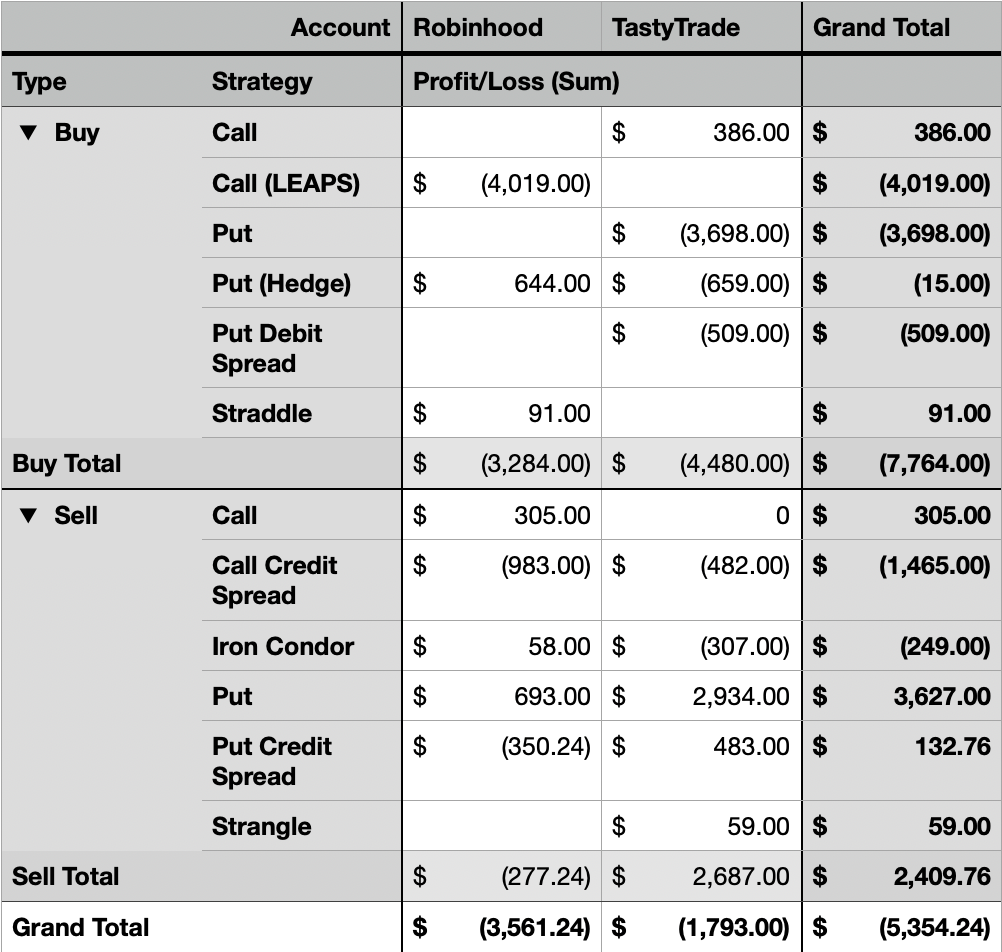Select the Account header cell
This screenshot has width=1002, height=952.
pyautogui.click(x=340, y=27)
